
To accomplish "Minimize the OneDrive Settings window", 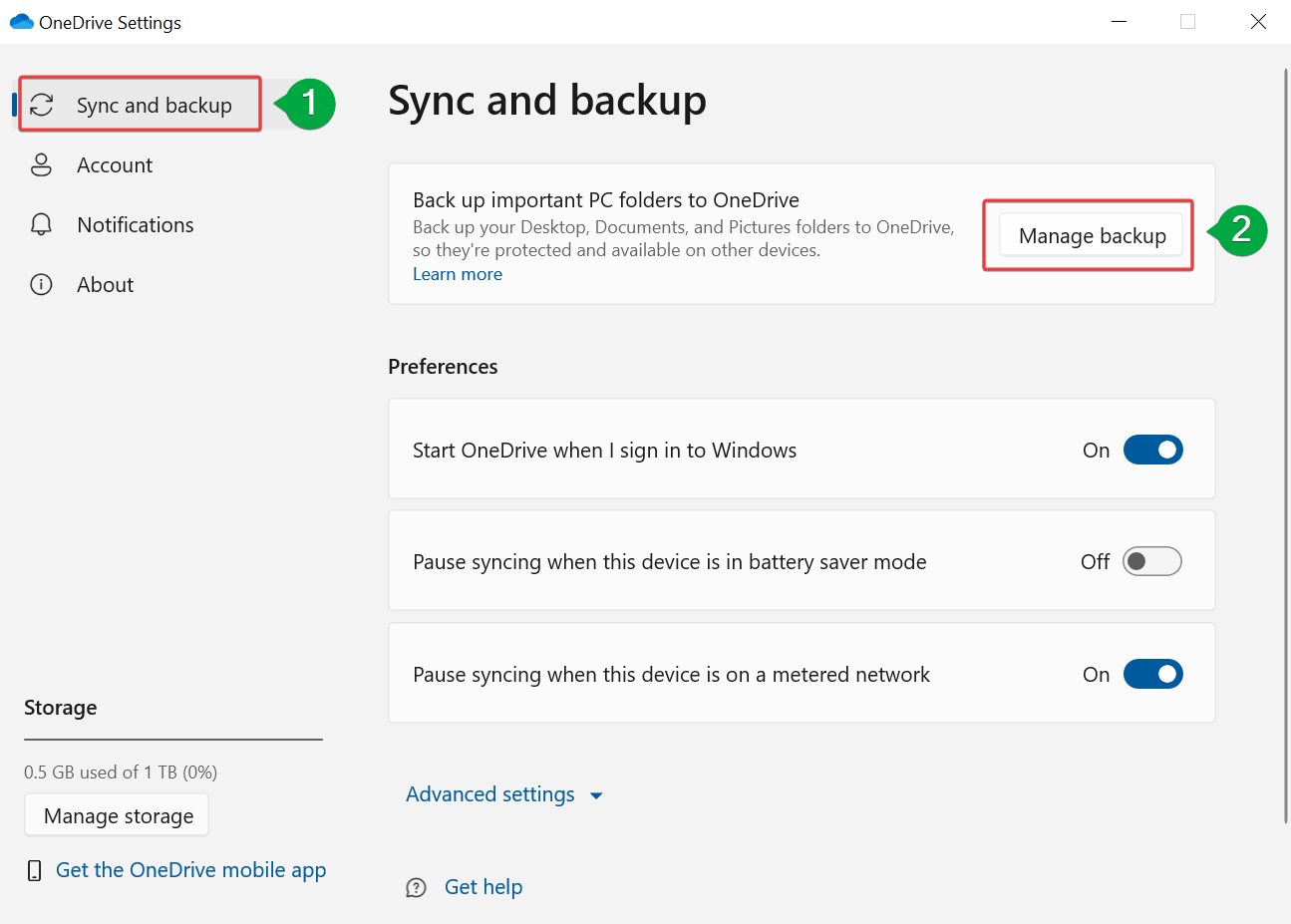I will point(1119,22).
